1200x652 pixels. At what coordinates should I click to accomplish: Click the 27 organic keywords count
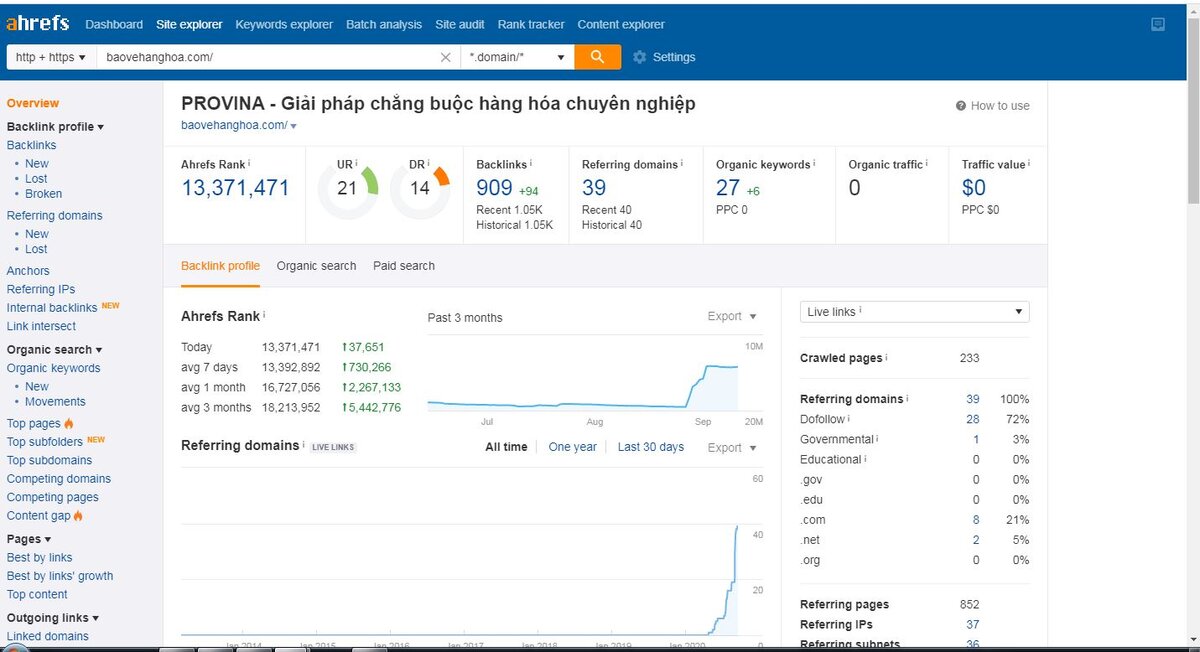(x=728, y=188)
